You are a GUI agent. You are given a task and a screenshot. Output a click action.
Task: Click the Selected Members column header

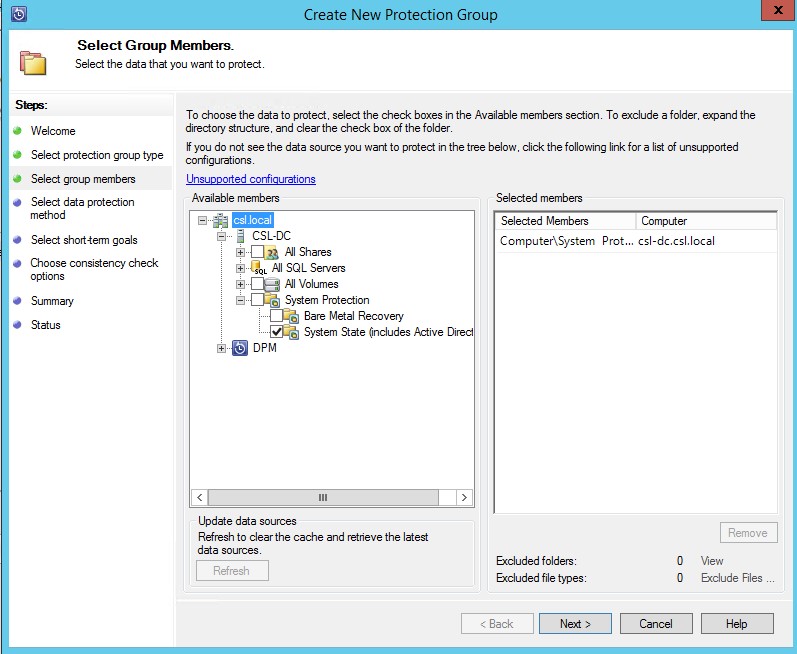(x=565, y=221)
